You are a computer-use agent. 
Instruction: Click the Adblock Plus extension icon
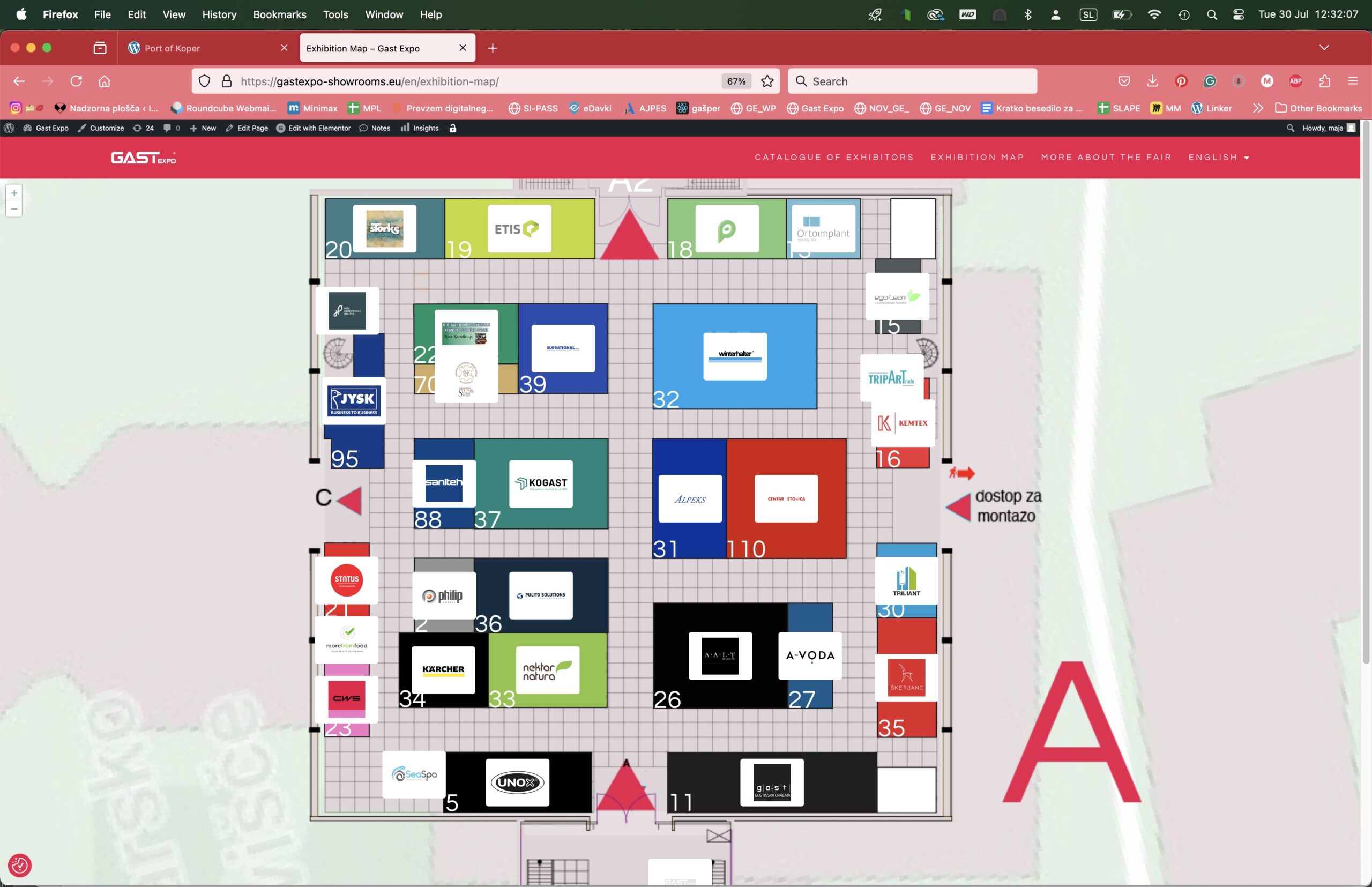(1296, 81)
